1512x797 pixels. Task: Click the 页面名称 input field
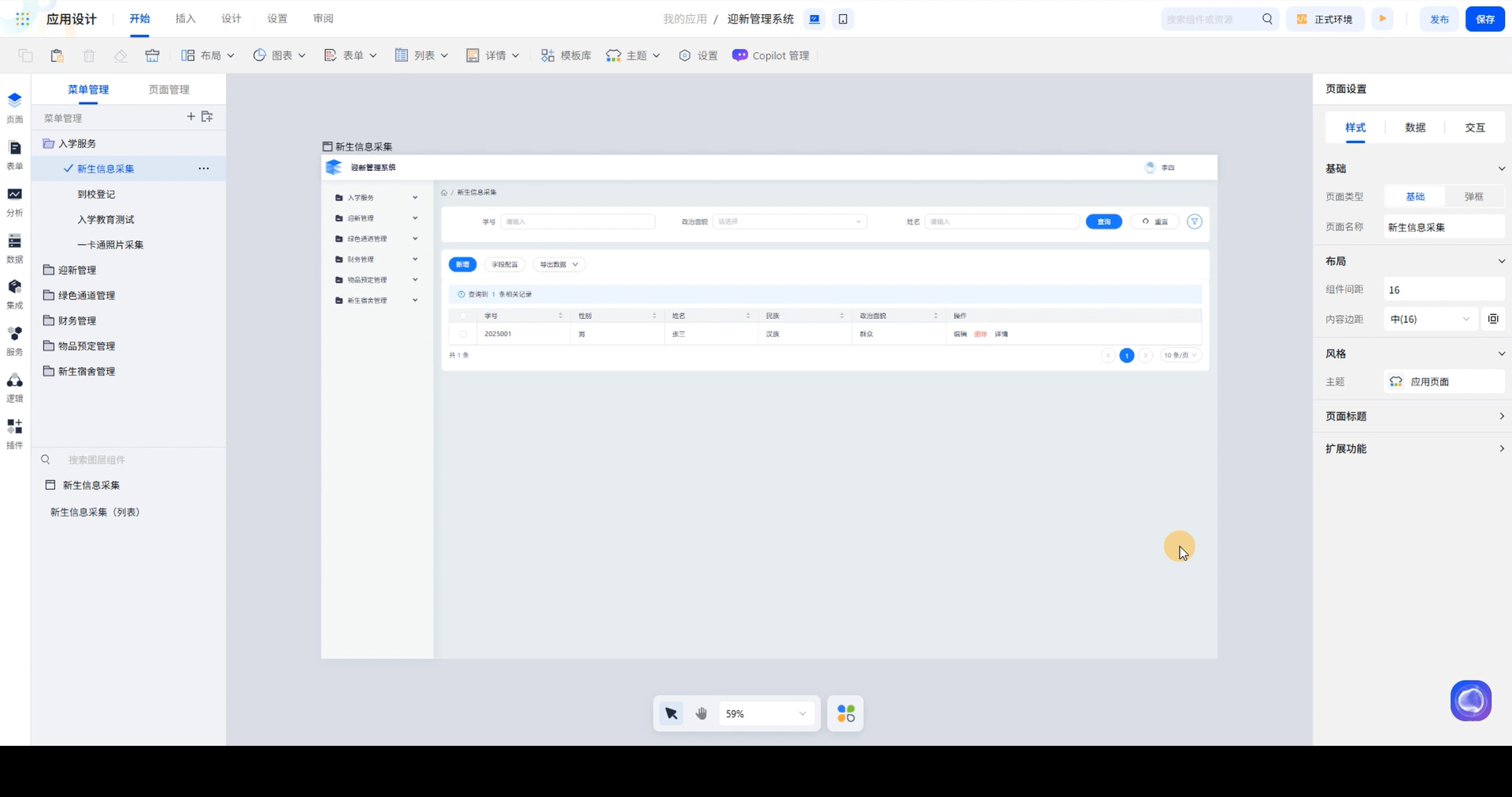tap(1443, 227)
